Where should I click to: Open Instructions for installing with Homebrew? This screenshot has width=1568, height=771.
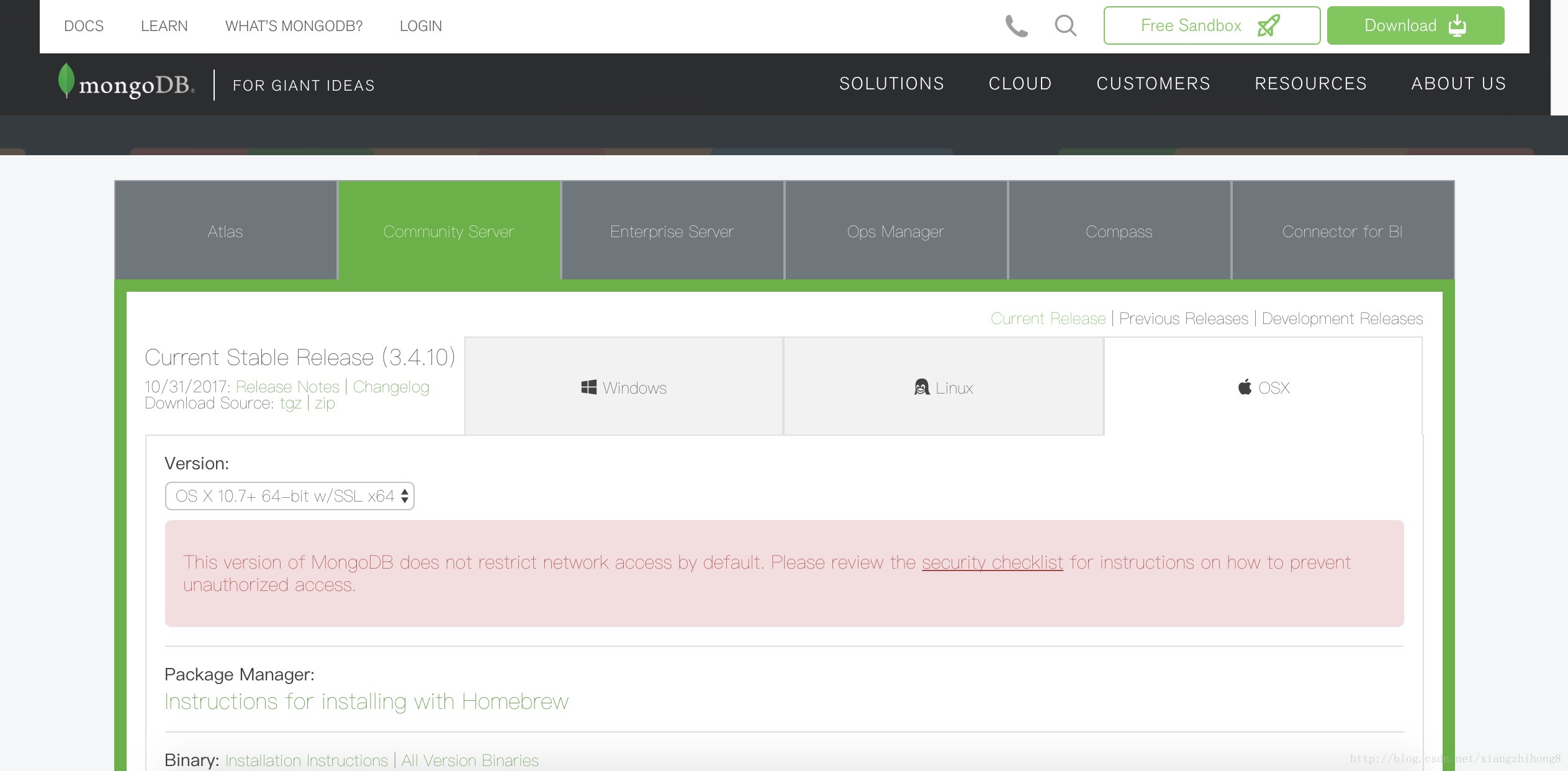366,701
